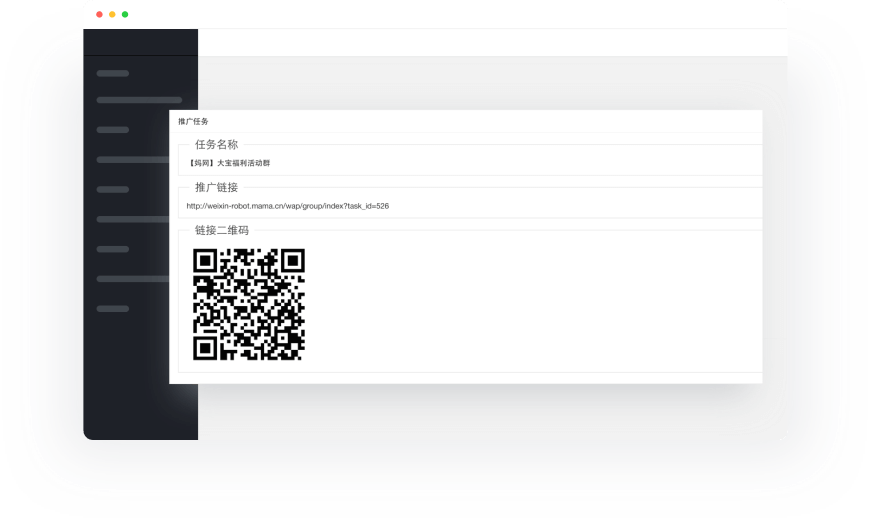Click the 推广链接 section label
Image resolution: width=870 pixels, height=520 pixels.
216,188
